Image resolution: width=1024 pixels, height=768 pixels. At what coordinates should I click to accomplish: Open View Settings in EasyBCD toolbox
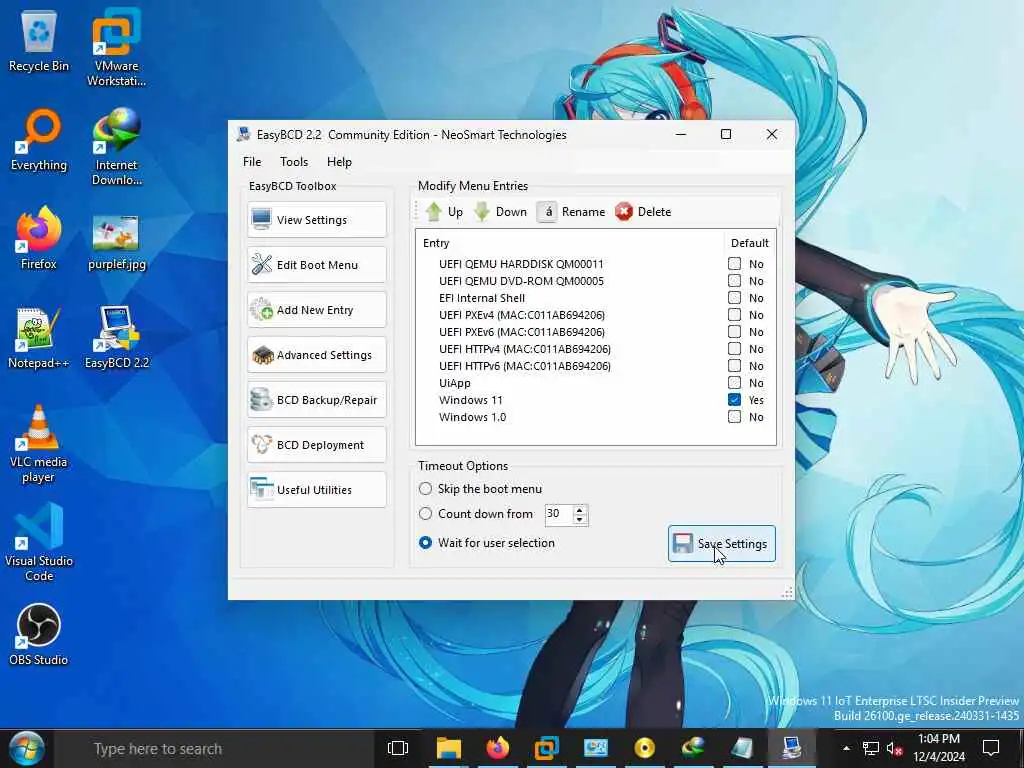pyautogui.click(x=317, y=219)
